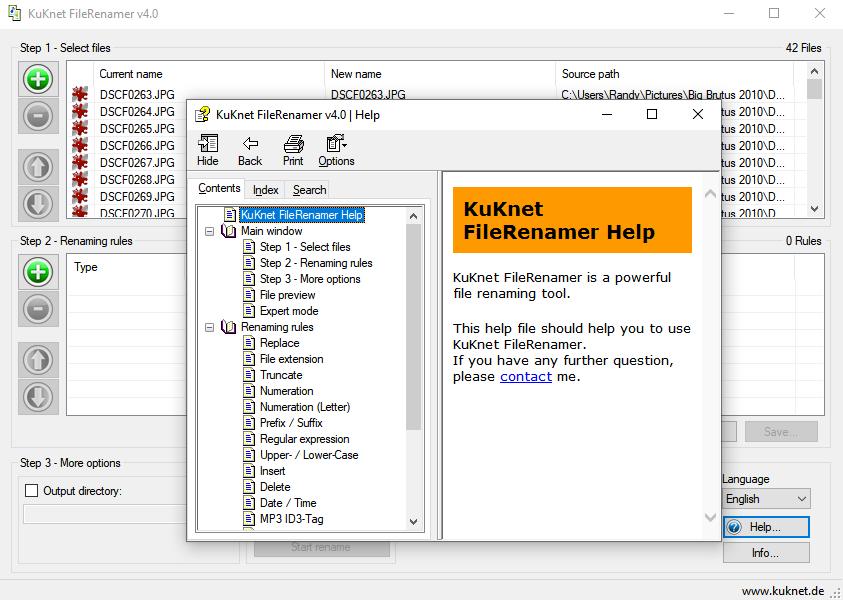
Task: Open Prefix / Suffix help topic
Action: coord(291,423)
